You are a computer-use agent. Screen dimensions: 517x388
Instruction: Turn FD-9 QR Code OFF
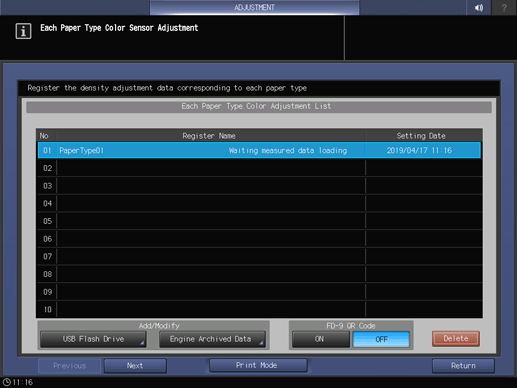[381, 339]
